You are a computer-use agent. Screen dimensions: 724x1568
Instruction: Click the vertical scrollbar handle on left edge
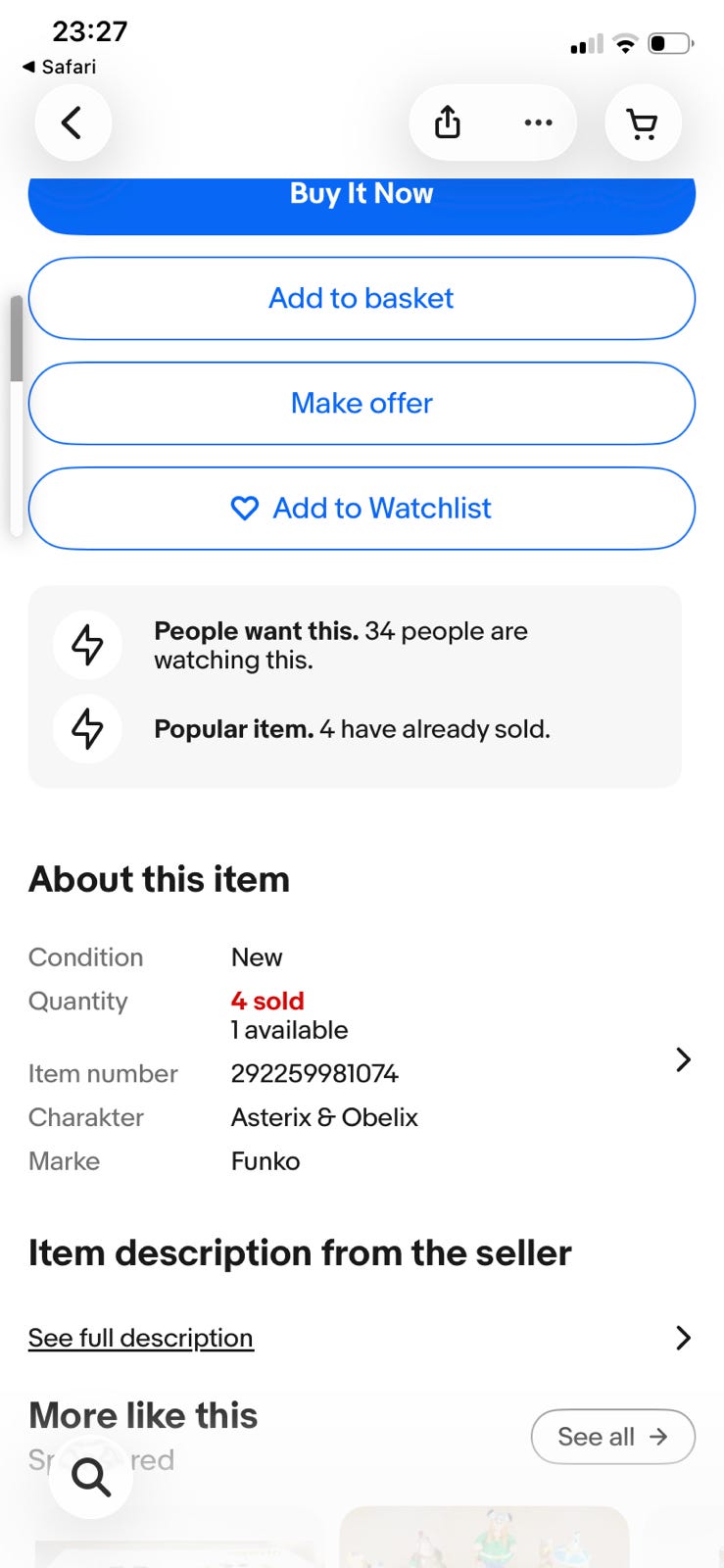coord(16,338)
